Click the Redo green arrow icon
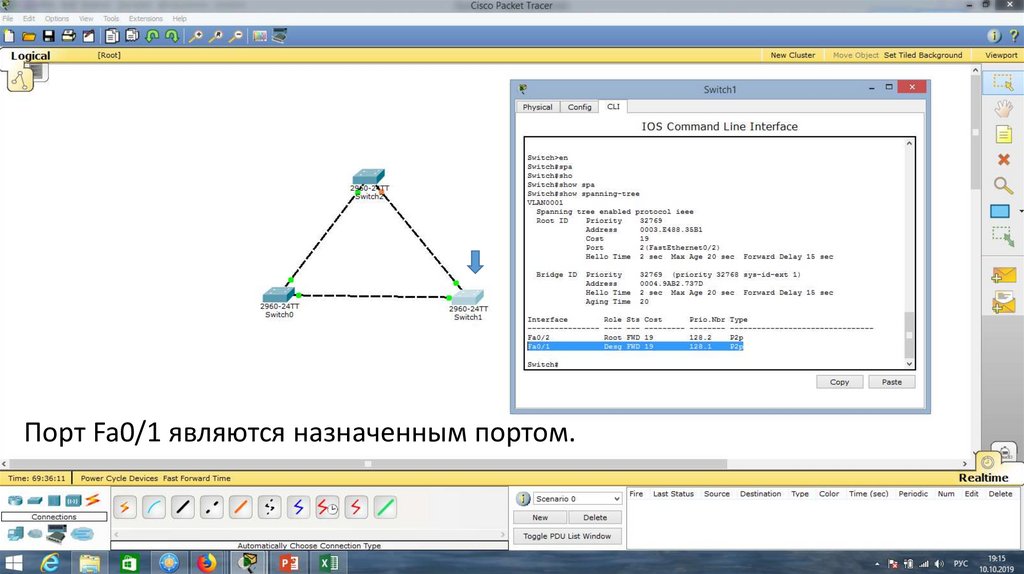The width and height of the screenshot is (1024, 574). pyautogui.click(x=172, y=36)
